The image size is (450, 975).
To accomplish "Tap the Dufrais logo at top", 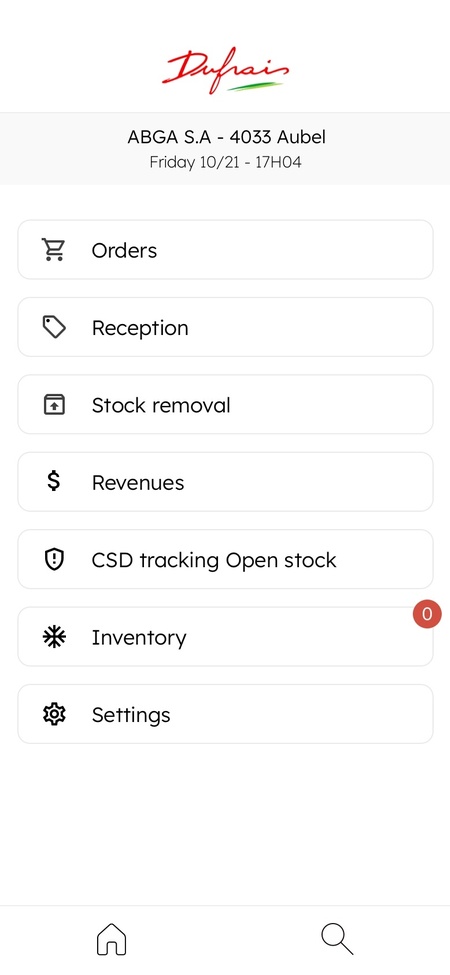I will coord(226,70).
